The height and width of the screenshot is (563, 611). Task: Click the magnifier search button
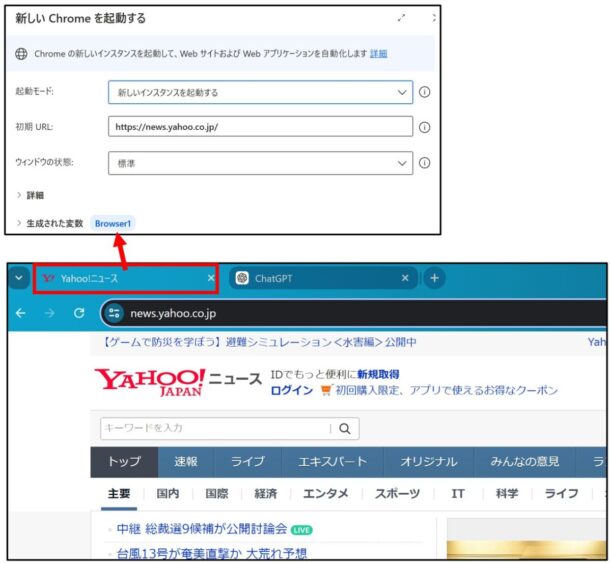pyautogui.click(x=344, y=429)
